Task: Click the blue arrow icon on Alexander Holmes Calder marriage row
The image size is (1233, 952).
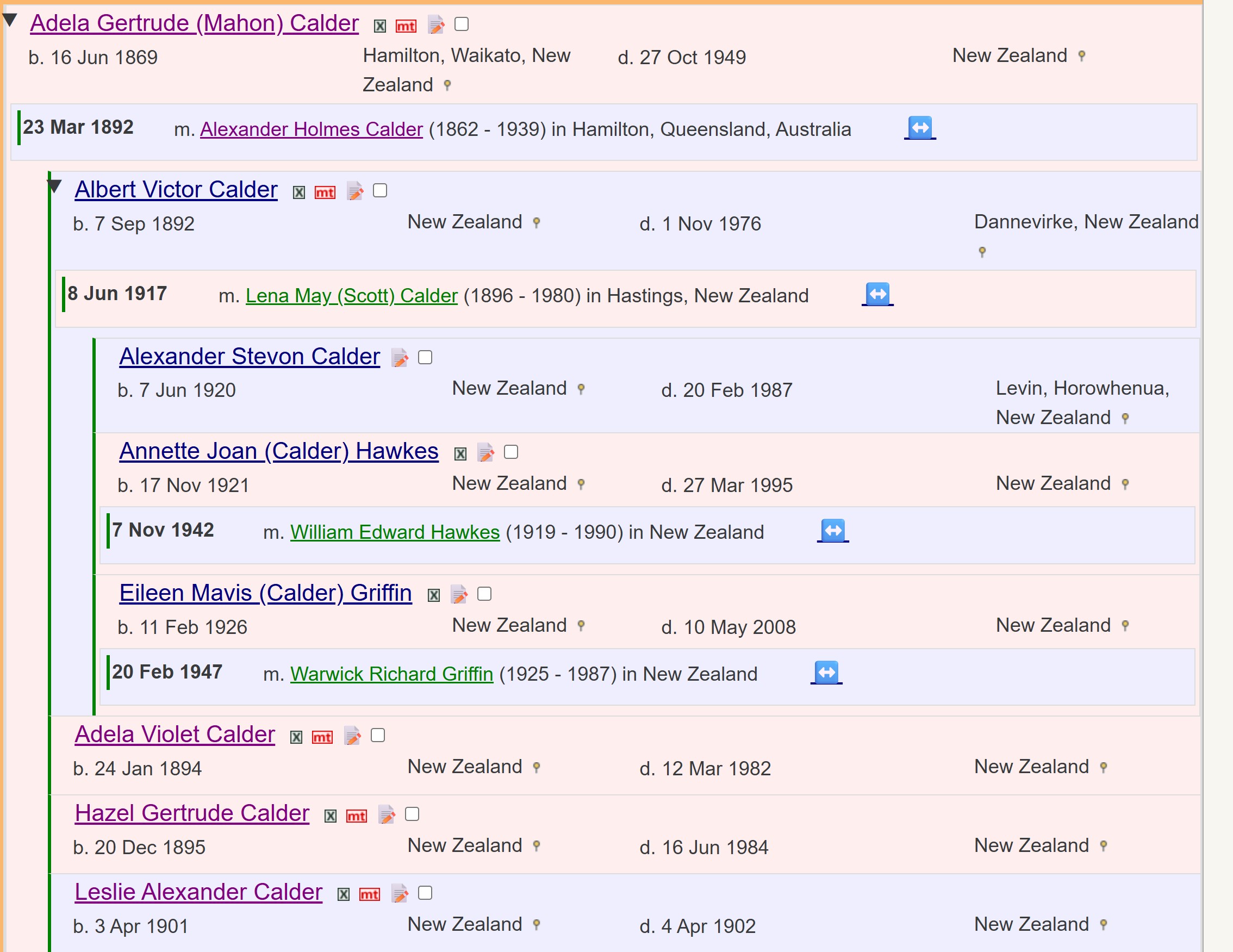Action: tap(920, 128)
